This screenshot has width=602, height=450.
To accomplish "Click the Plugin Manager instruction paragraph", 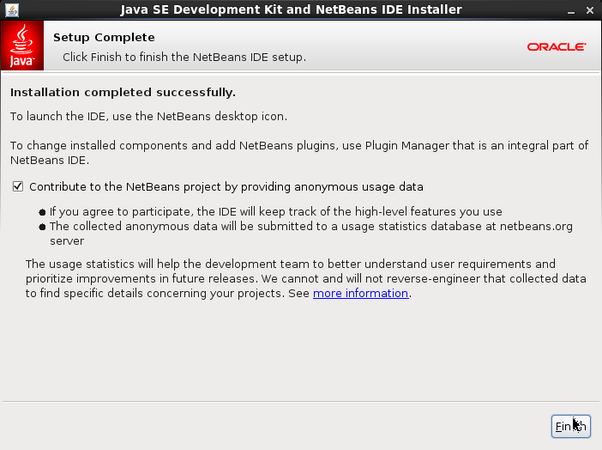I will coord(298,152).
